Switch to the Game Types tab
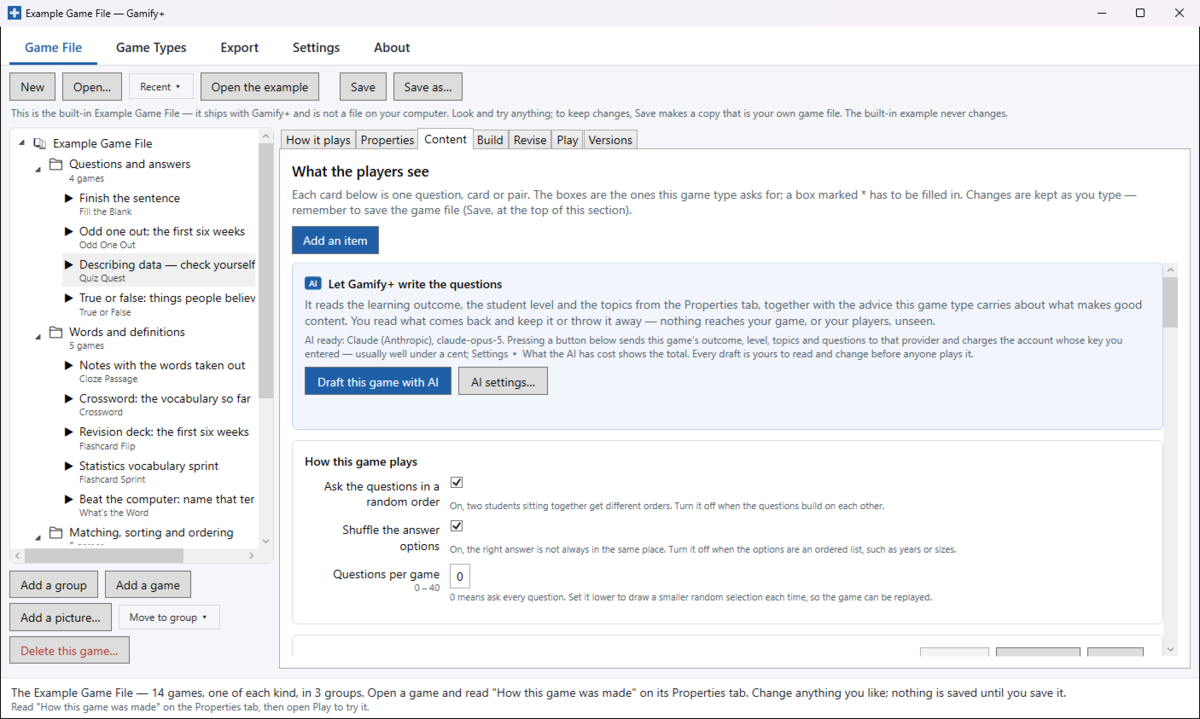The height and width of the screenshot is (719, 1200). pyautogui.click(x=151, y=47)
